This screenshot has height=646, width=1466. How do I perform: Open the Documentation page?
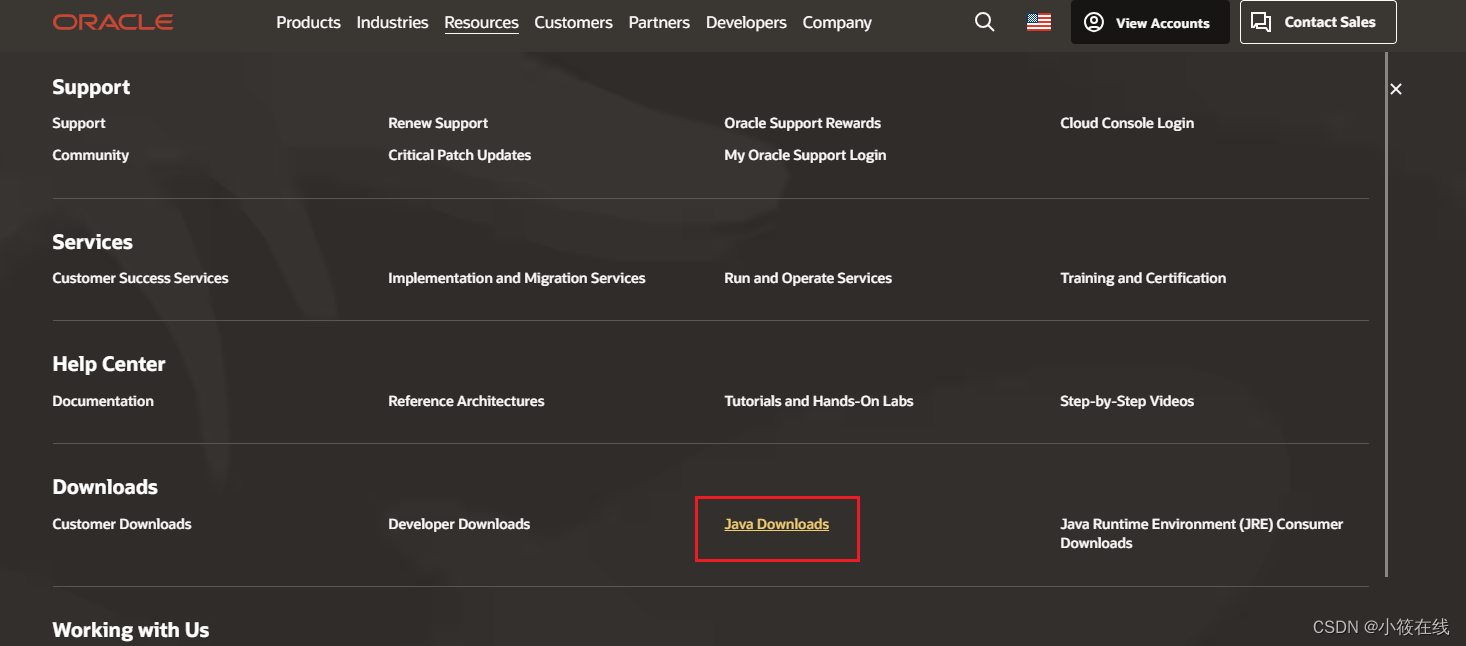[x=103, y=400]
